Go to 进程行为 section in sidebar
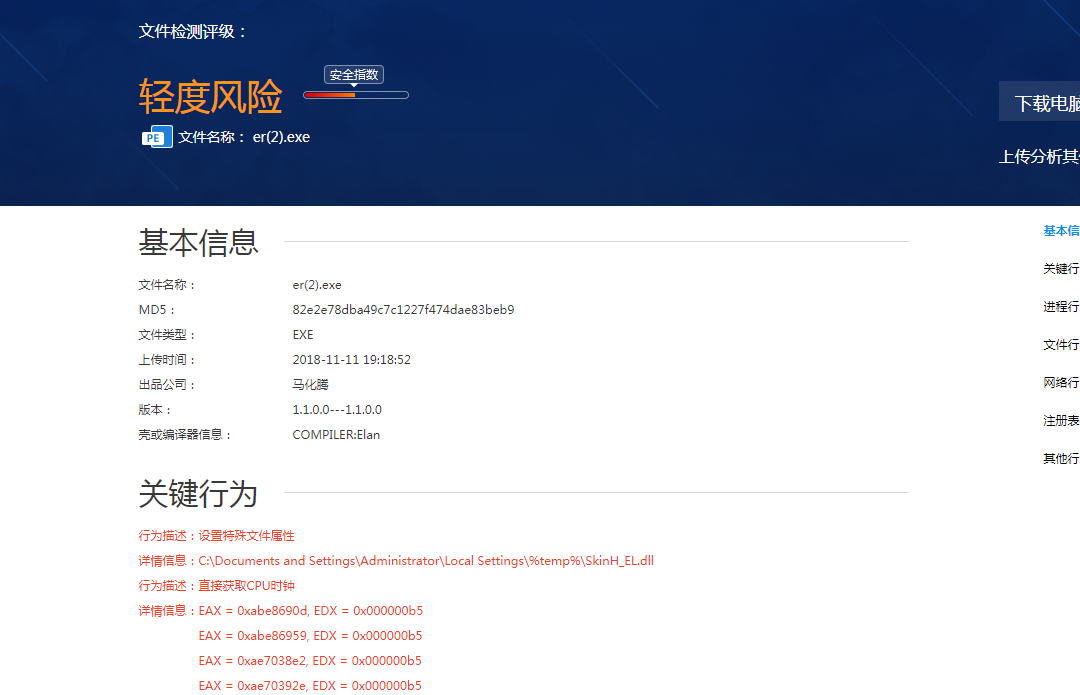 click(x=1060, y=307)
